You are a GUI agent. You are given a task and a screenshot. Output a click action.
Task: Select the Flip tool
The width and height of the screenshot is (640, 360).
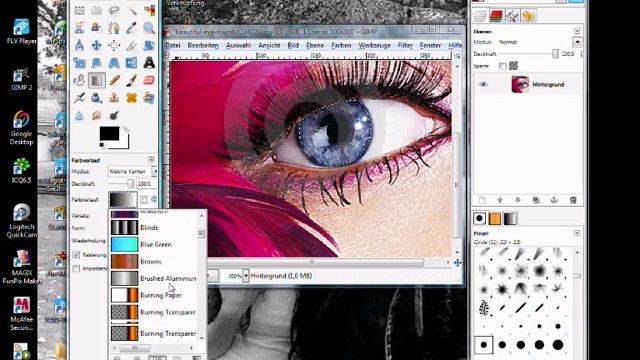click(x=131, y=62)
